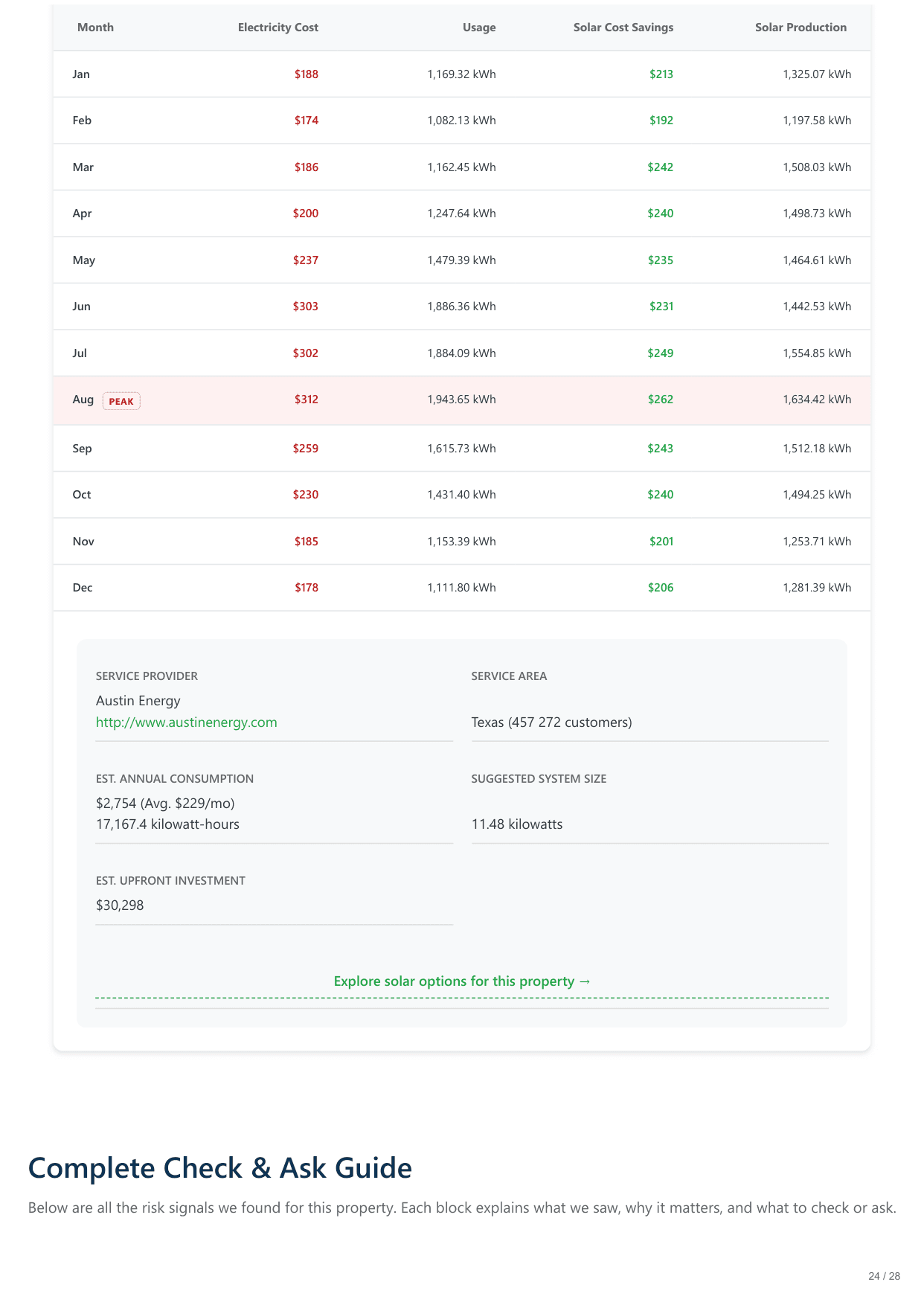Click the 17,167.4 kilowatt-hours consumption text
Image resolution: width=924 pixels, height=1305 pixels.
tap(167, 824)
